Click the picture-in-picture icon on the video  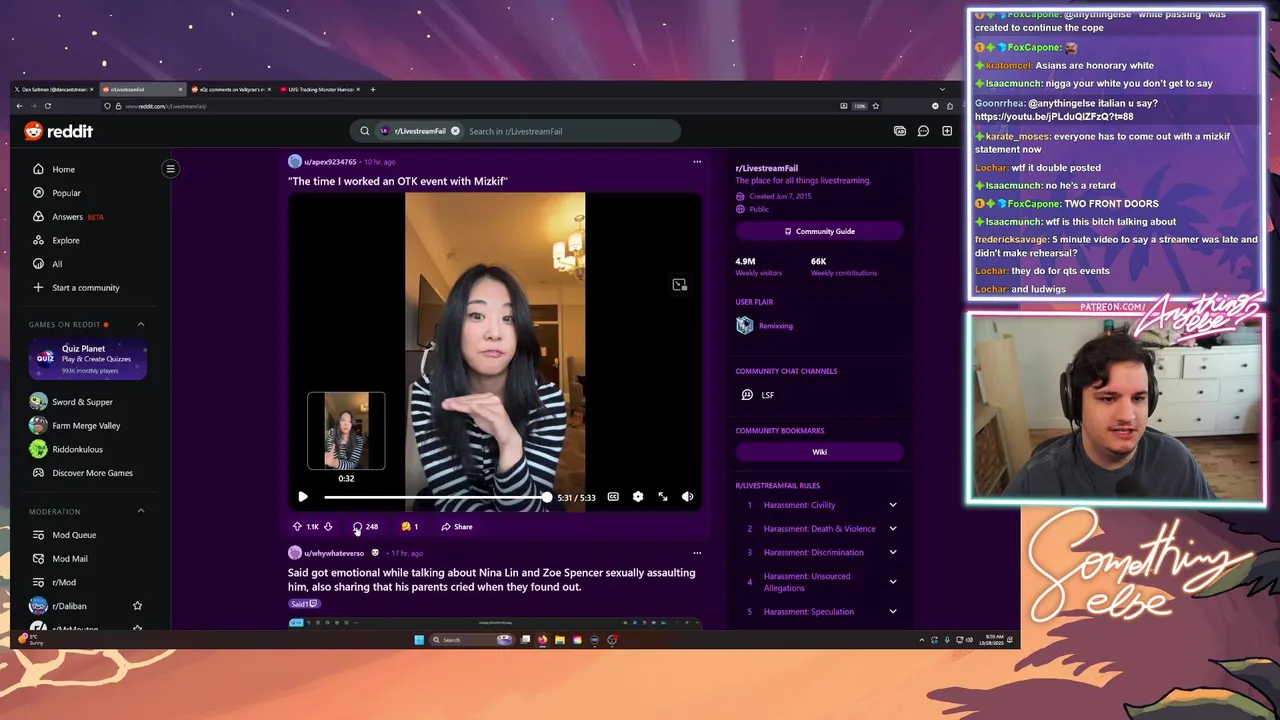(x=679, y=285)
